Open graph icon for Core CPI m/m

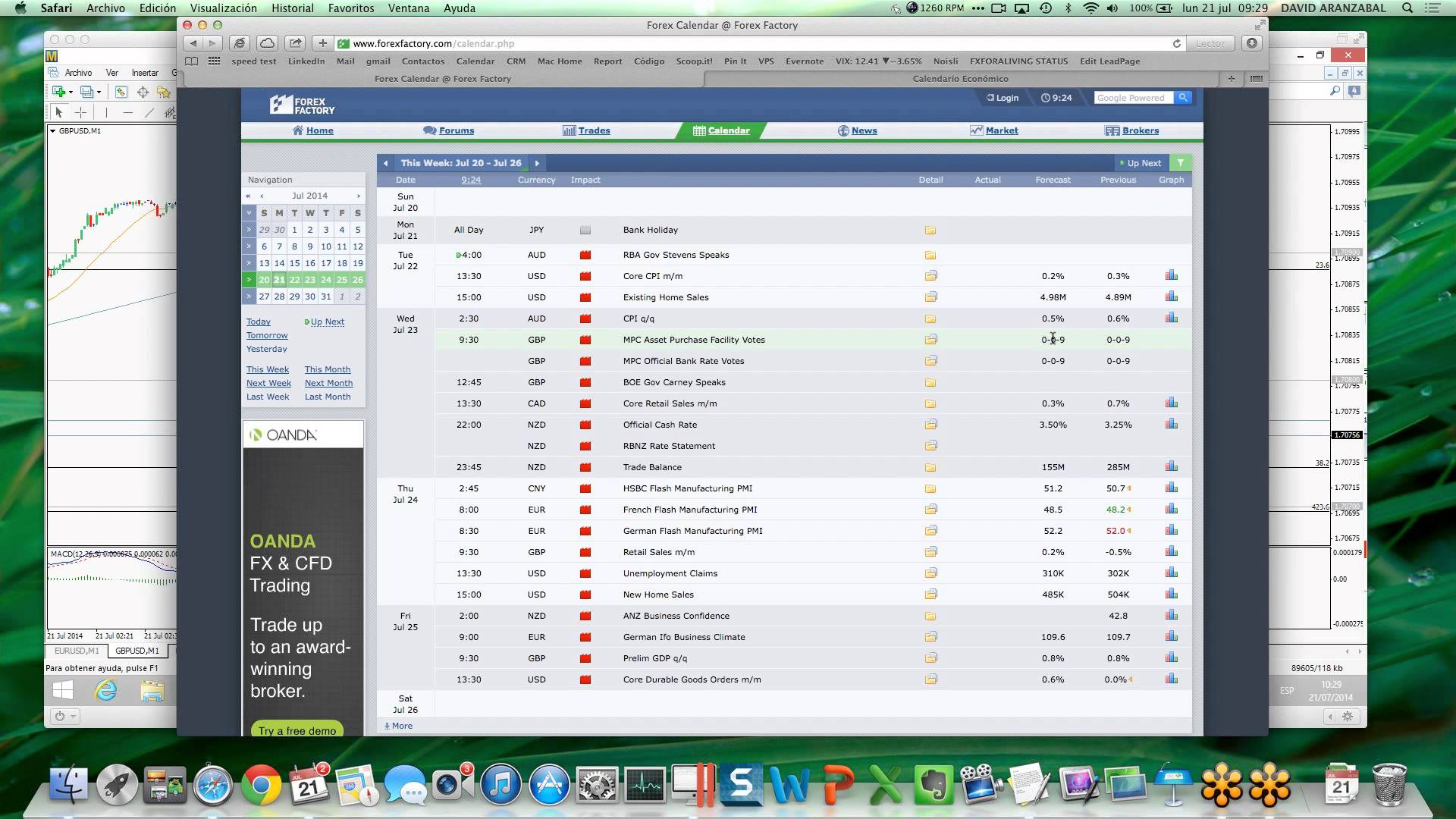pos(1171,276)
